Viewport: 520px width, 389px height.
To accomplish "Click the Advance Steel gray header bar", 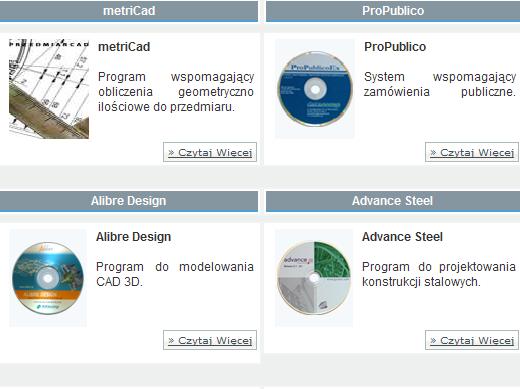I will [x=393, y=201].
